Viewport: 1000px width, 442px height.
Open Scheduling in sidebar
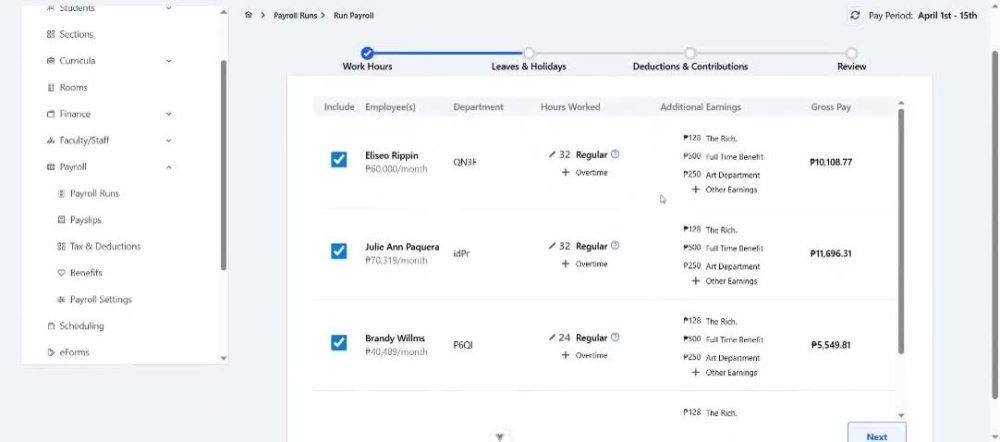[x=81, y=326]
